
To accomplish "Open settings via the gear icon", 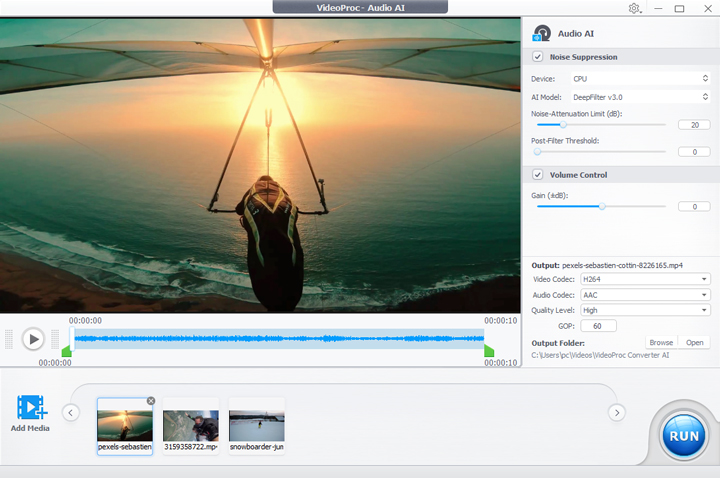I will pos(634,8).
